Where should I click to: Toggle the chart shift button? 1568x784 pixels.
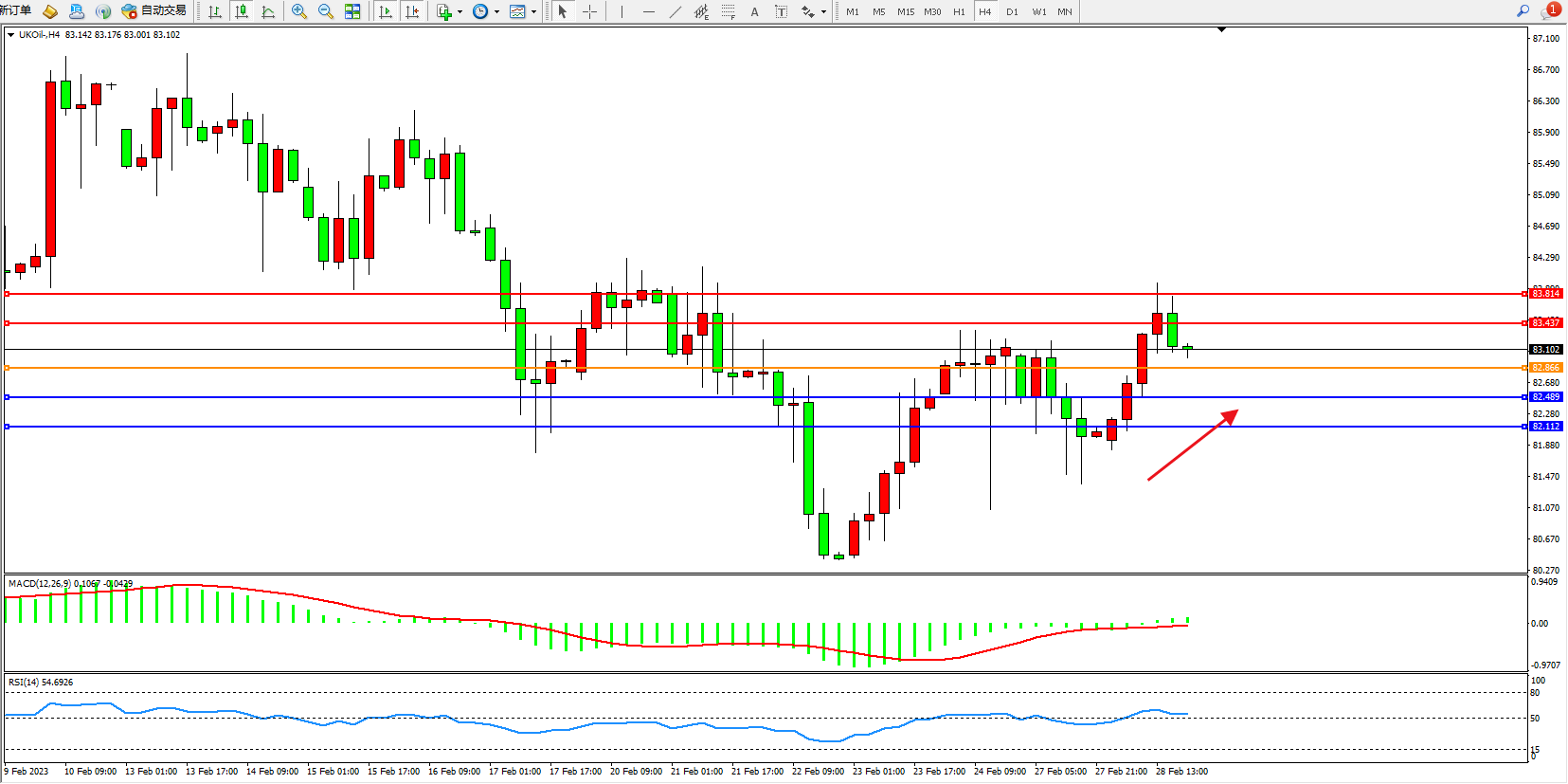pyautogui.click(x=412, y=11)
